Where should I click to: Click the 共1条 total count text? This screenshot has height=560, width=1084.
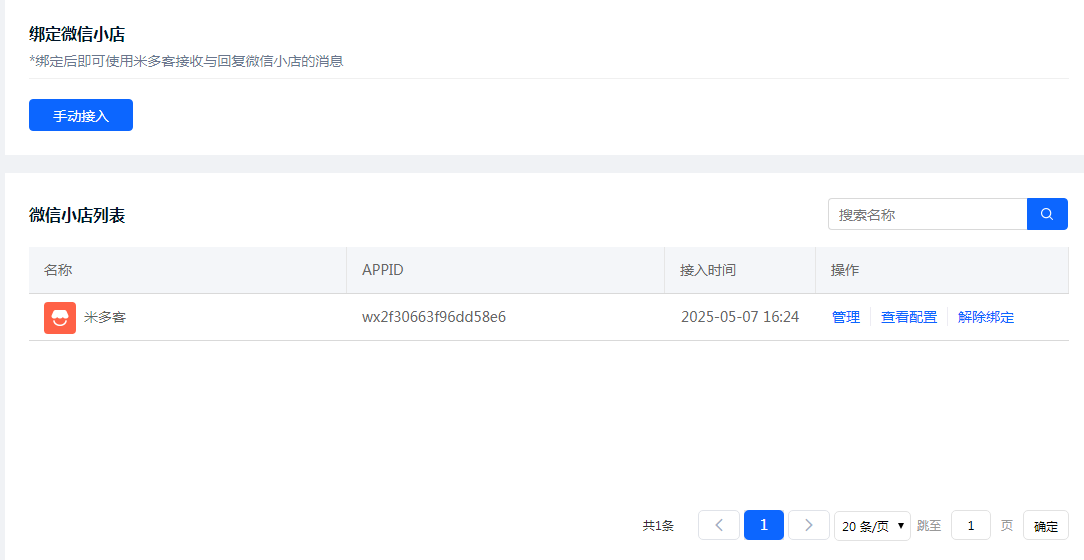[658, 526]
